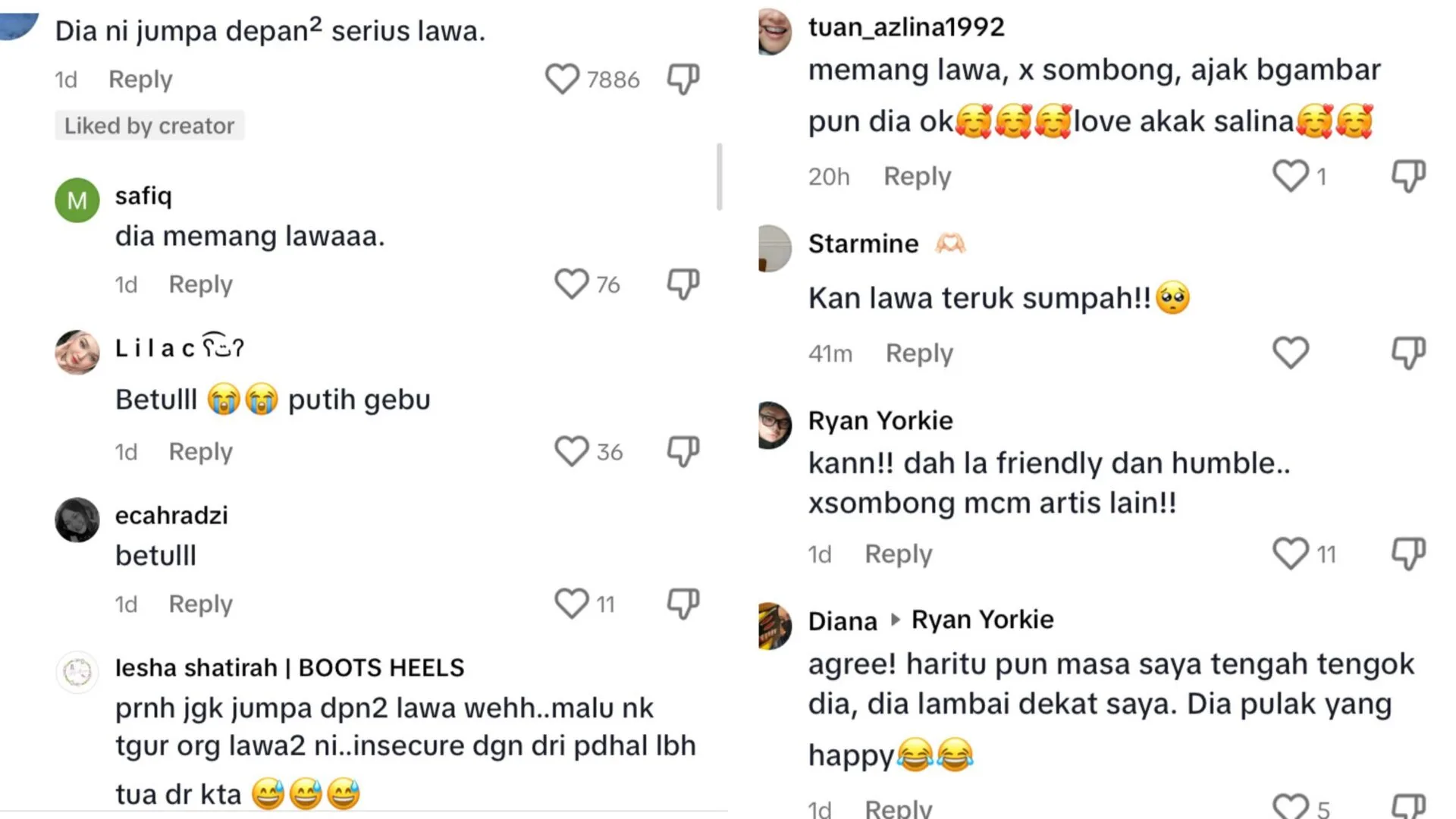The image size is (1456, 819).
Task: Like tuan_azlina1992's comment
Action: [1290, 176]
